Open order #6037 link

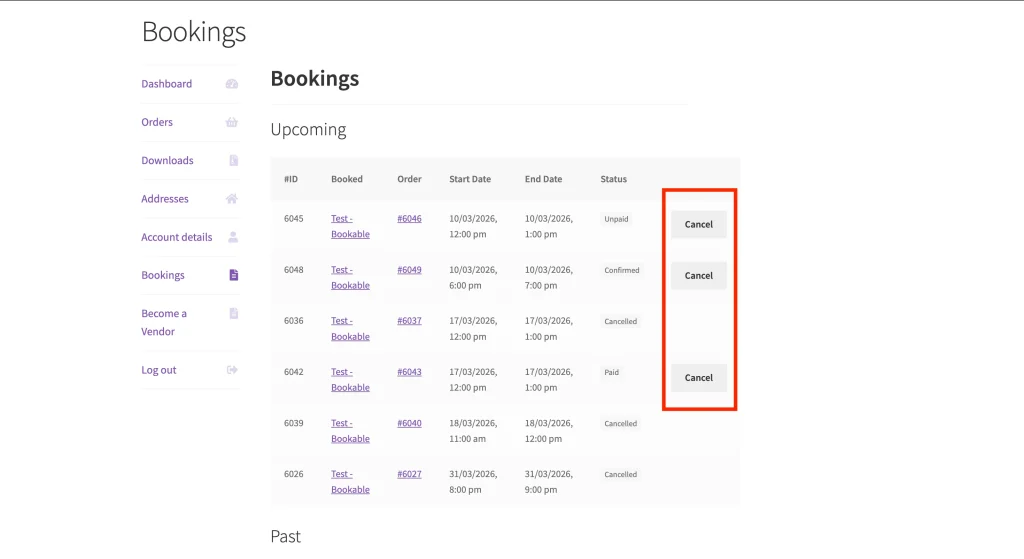(409, 321)
